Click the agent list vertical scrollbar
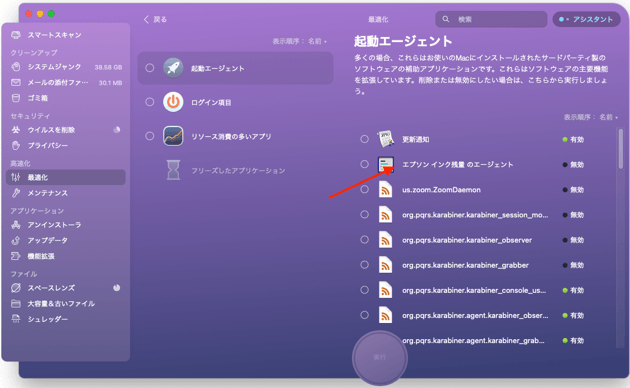Image resolution: width=630 pixels, height=388 pixels. pyautogui.click(x=621, y=149)
